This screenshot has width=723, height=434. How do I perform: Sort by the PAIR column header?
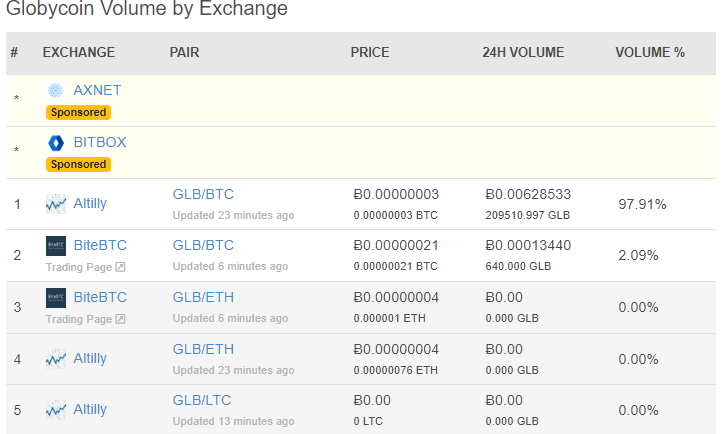184,53
